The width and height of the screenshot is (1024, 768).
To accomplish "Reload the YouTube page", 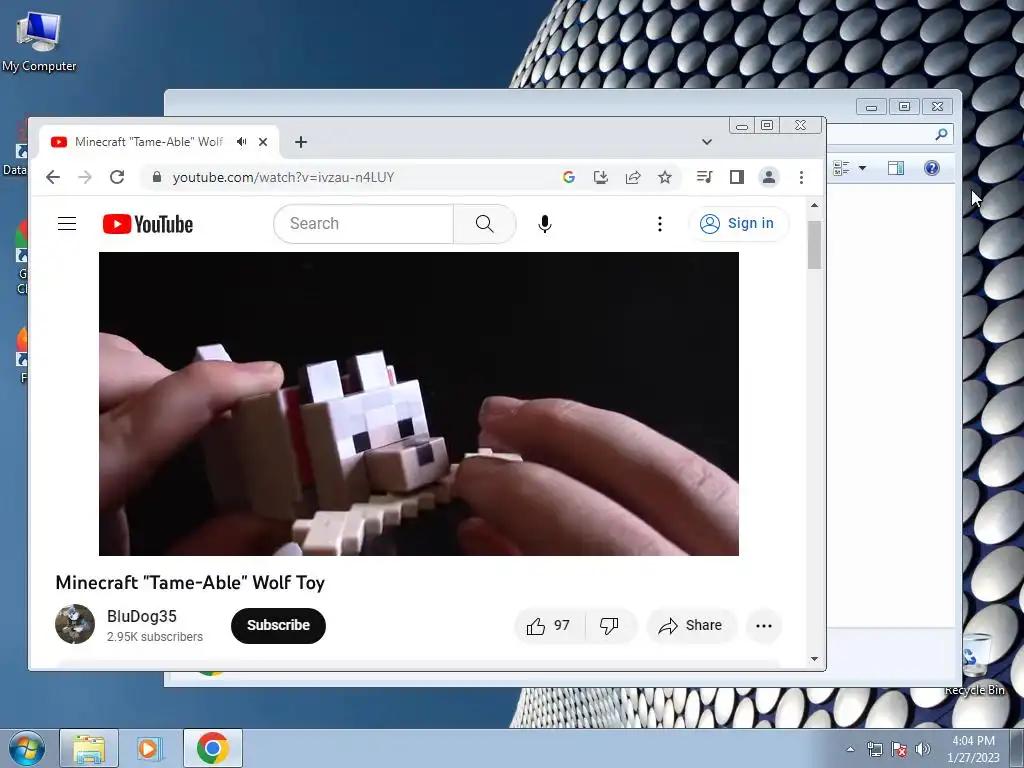I will pyautogui.click(x=117, y=177).
